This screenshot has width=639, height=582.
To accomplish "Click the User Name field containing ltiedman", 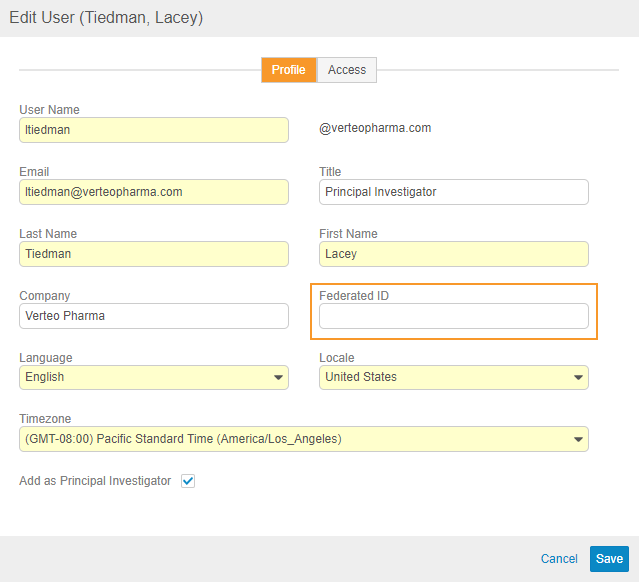I will coord(153,130).
